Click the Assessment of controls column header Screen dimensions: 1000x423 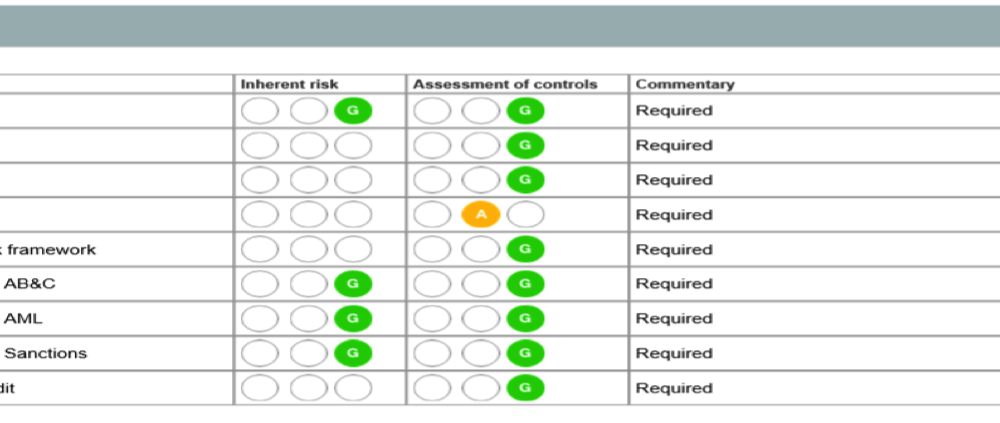[505, 84]
